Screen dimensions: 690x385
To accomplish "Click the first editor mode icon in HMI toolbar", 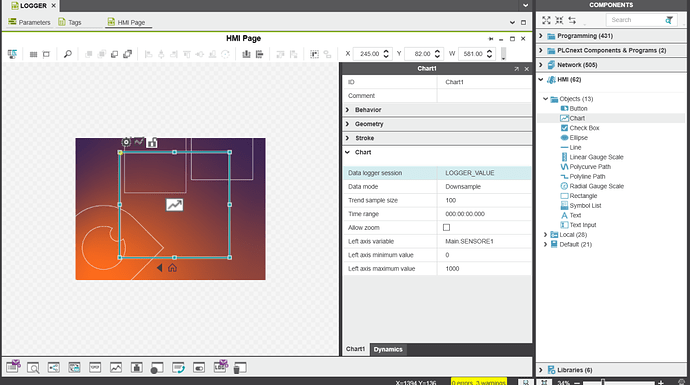I will pyautogui.click(x=12, y=54).
